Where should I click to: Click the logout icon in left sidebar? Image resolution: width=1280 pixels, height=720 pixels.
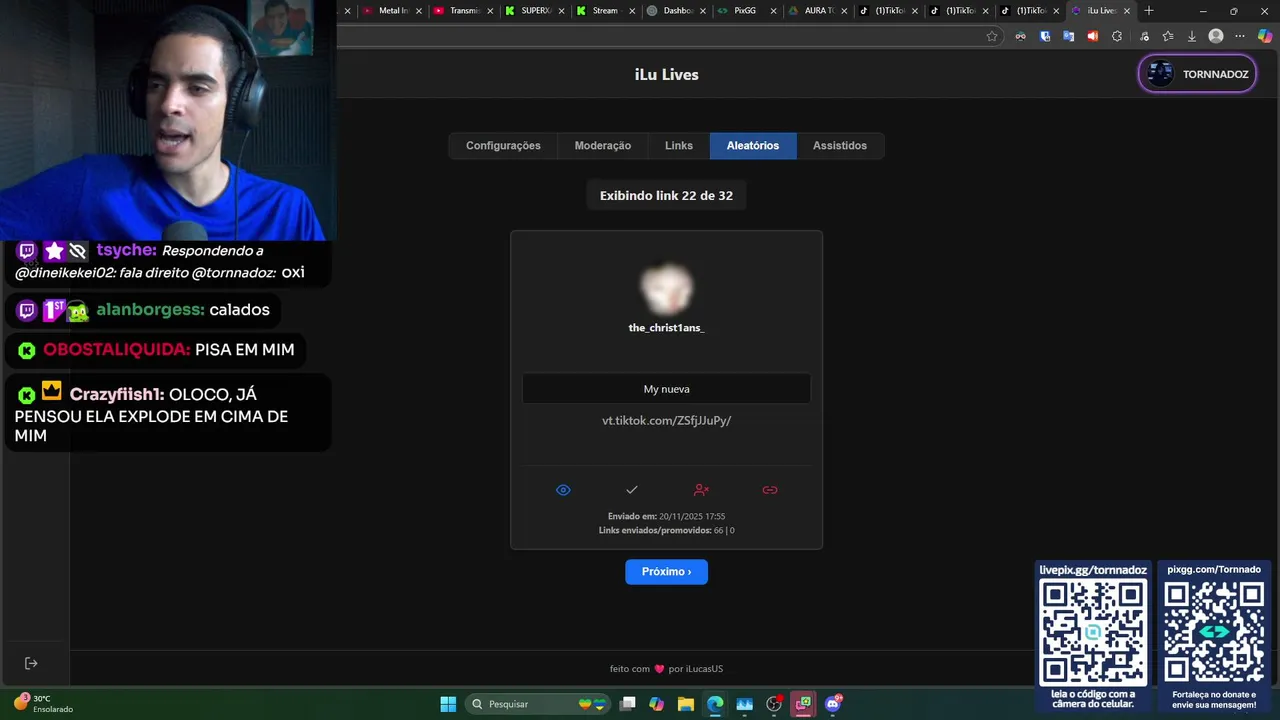[31, 663]
